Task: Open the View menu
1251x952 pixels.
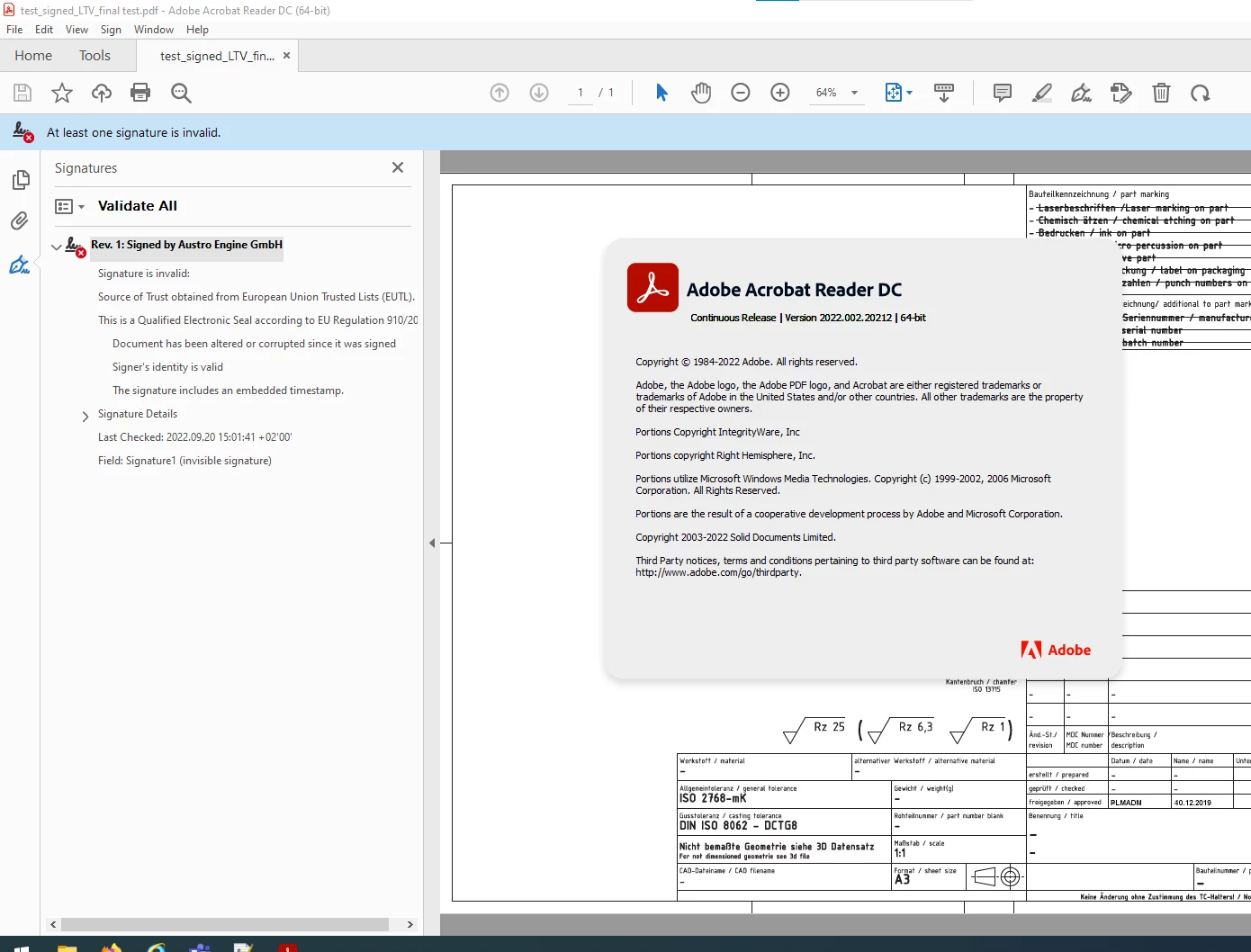Action: pyautogui.click(x=76, y=30)
